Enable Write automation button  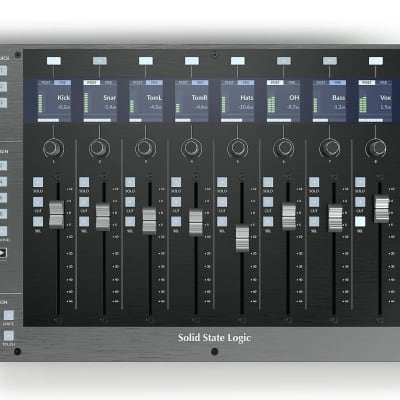point(9,315)
